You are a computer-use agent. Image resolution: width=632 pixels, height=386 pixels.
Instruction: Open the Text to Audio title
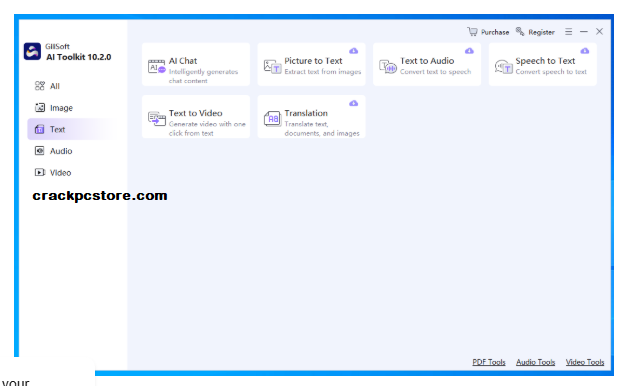[x=427, y=61]
